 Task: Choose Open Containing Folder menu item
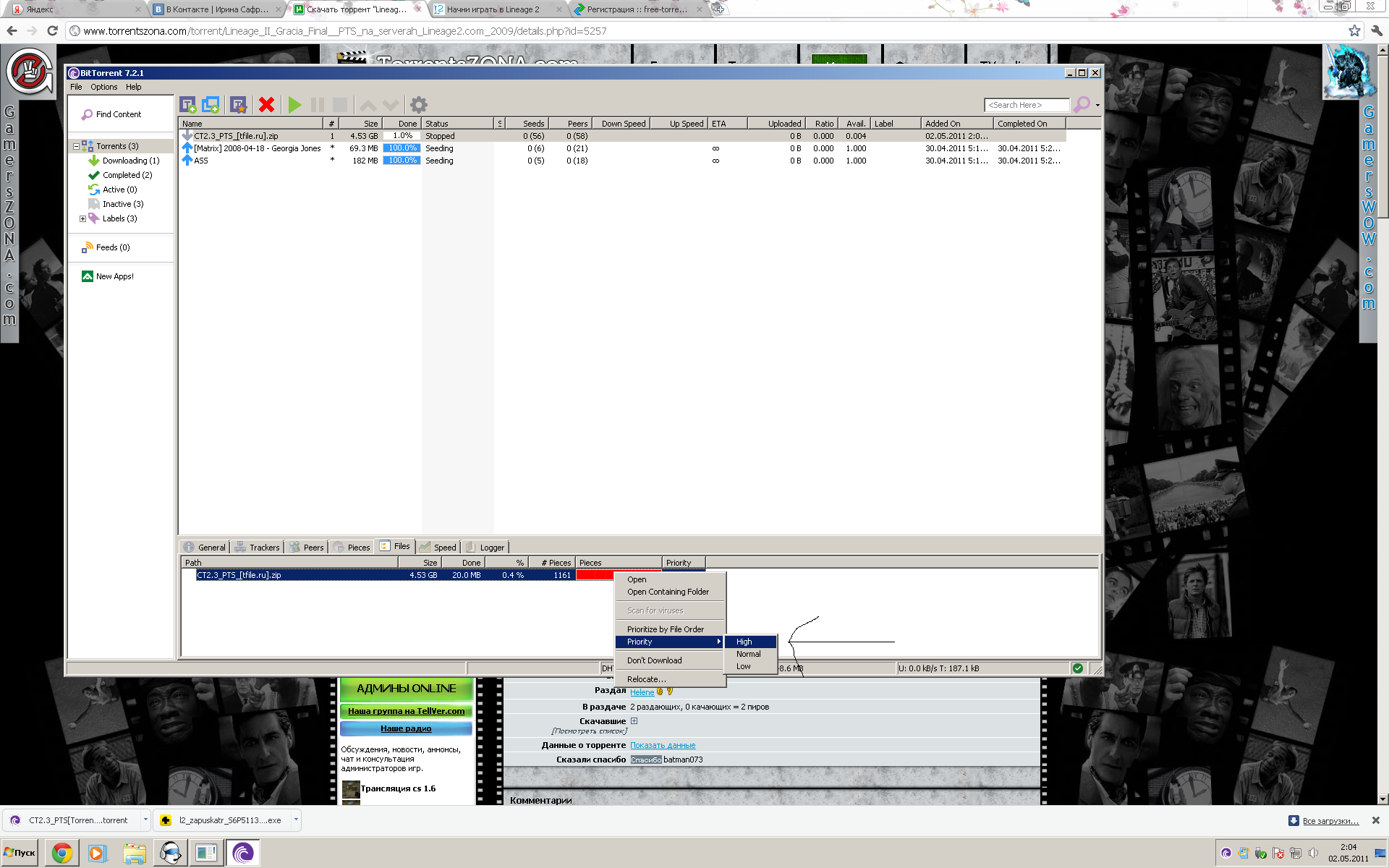670,592
